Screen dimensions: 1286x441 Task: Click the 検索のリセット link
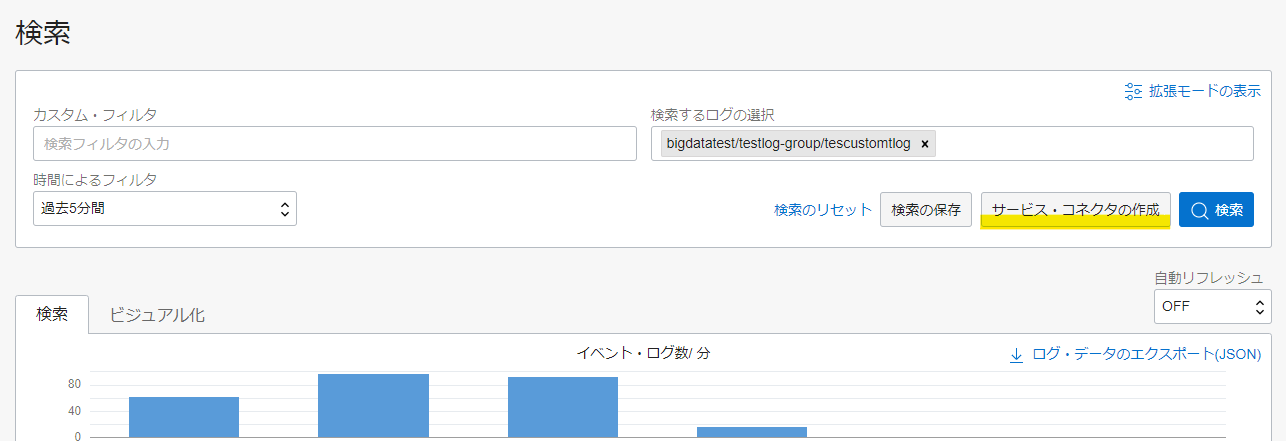click(823, 210)
